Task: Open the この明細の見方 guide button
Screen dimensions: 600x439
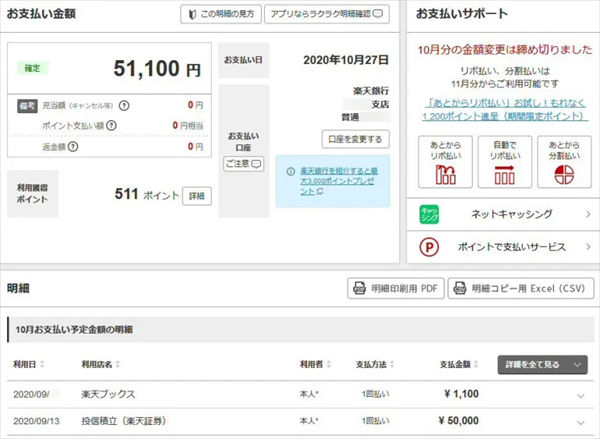Action: pos(221,14)
